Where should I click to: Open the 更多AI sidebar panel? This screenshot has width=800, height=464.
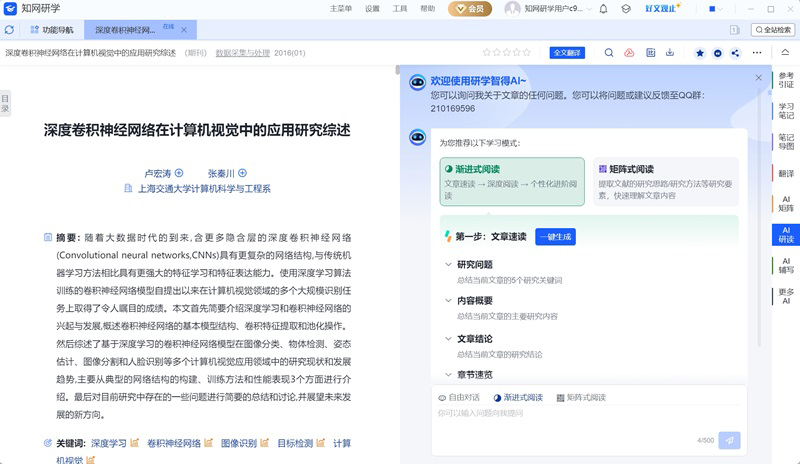point(786,297)
